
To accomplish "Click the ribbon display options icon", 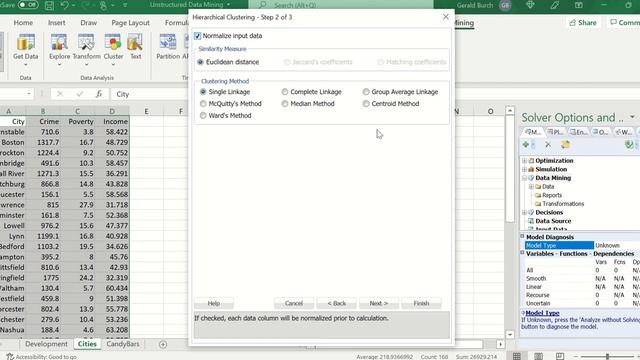I will [579, 5].
